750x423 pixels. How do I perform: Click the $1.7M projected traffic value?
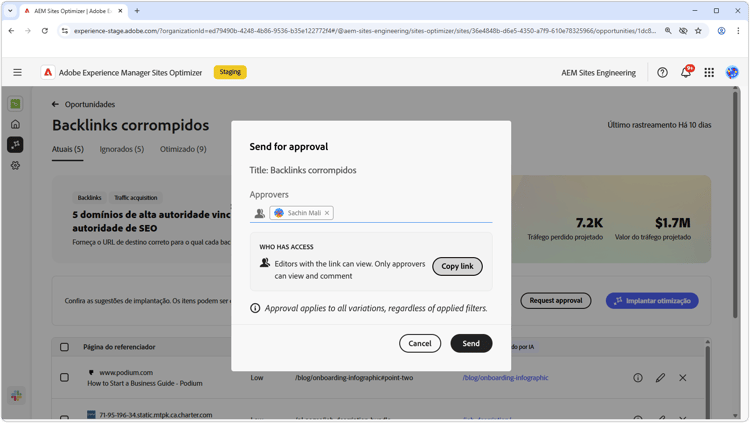point(673,223)
